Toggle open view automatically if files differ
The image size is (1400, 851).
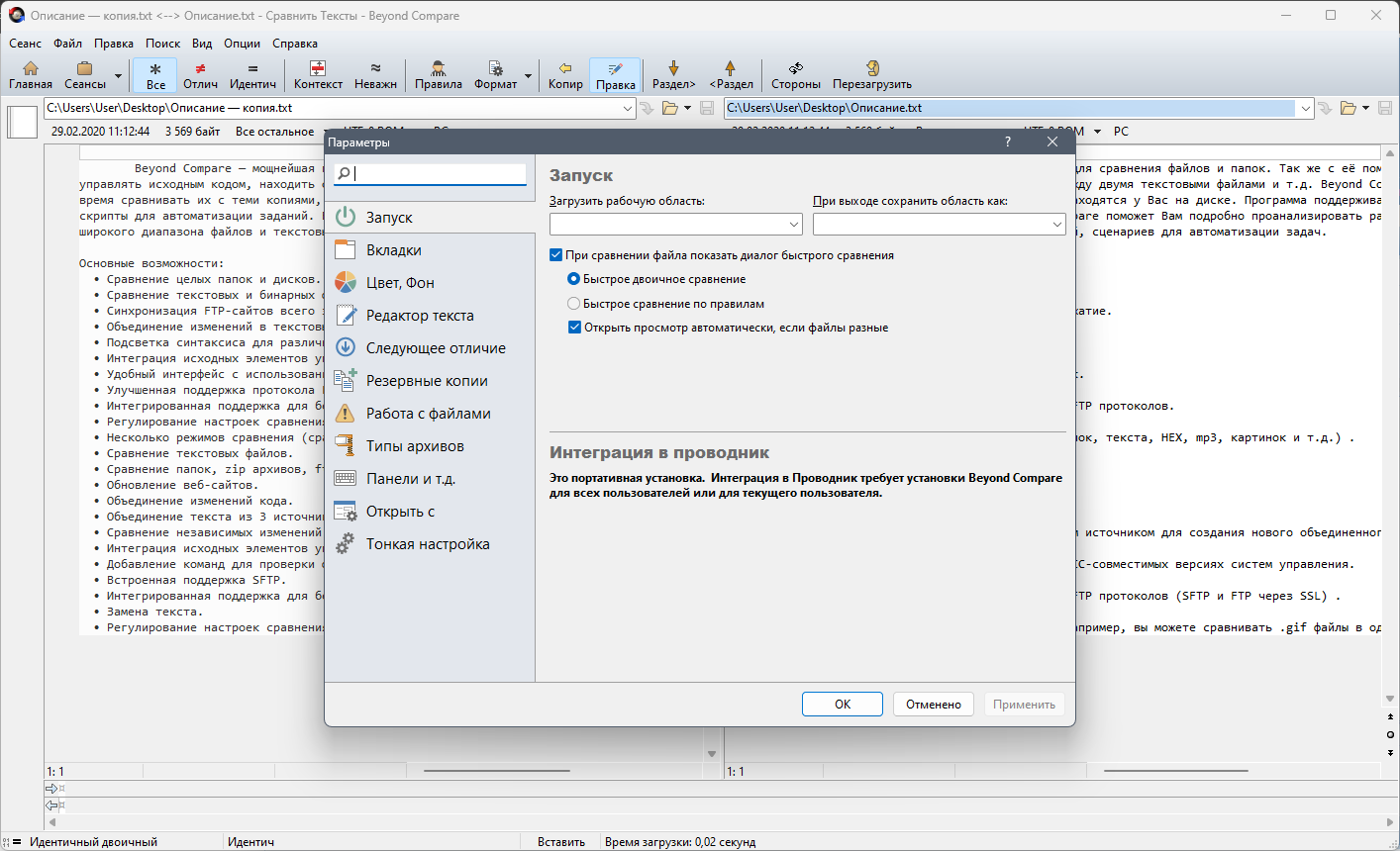[574, 328]
